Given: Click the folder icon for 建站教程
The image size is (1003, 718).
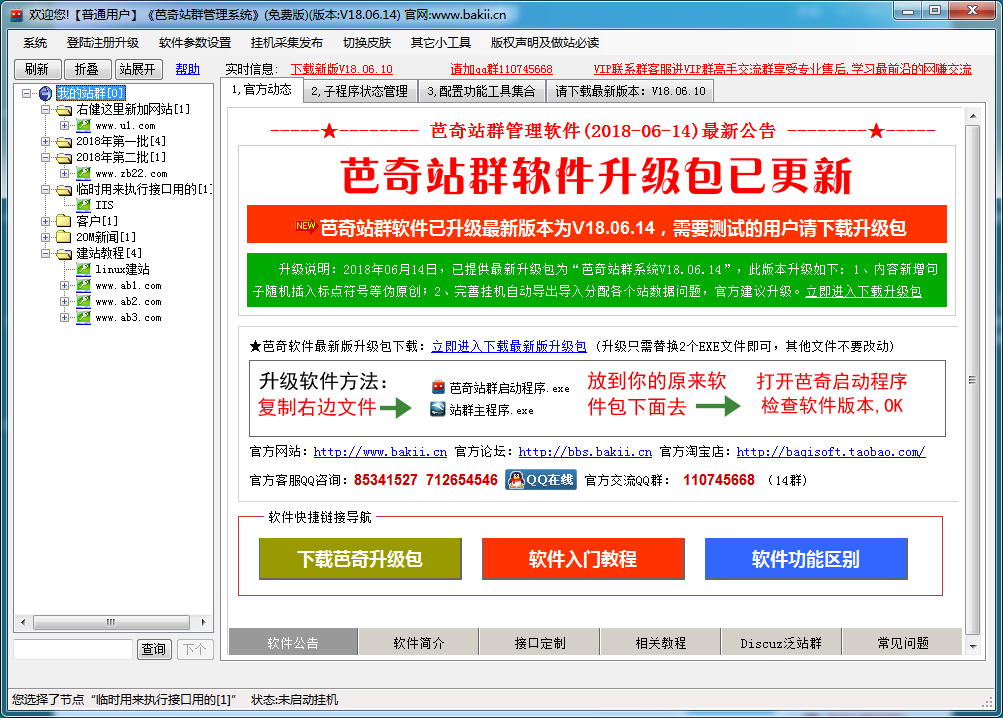Looking at the screenshot, I should pyautogui.click(x=64, y=253).
